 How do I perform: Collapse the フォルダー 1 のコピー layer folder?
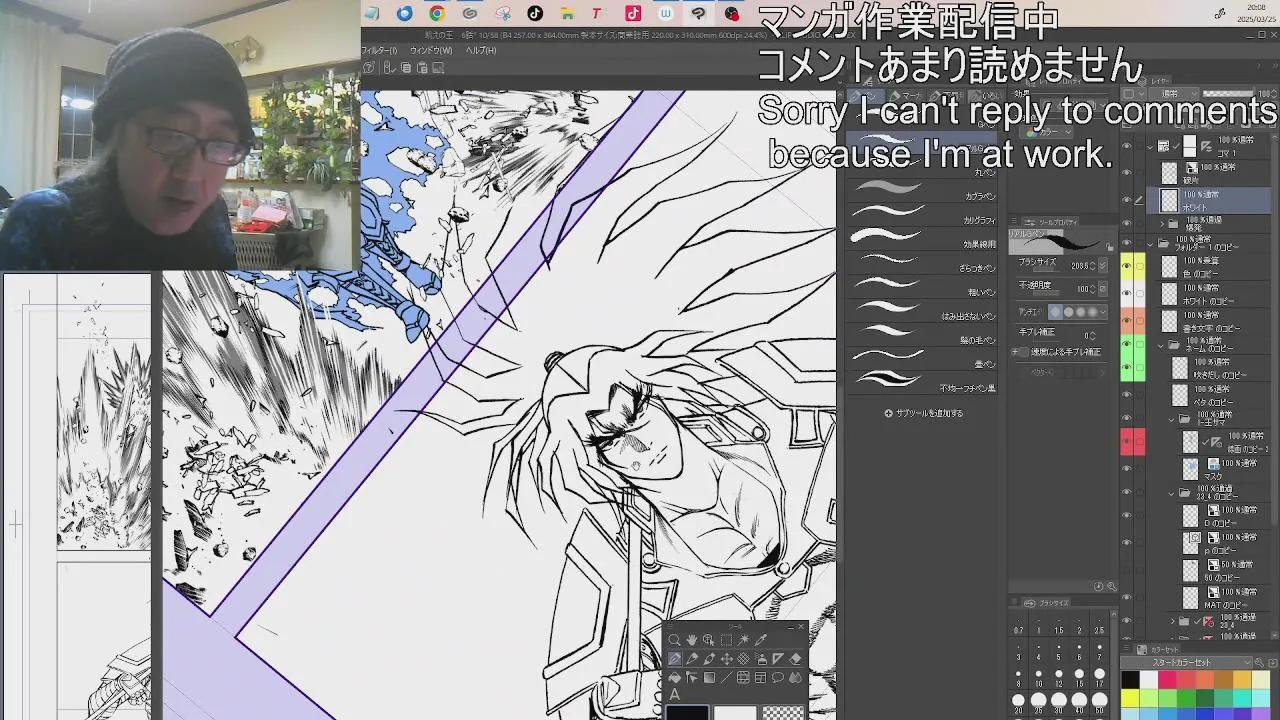click(x=1150, y=243)
